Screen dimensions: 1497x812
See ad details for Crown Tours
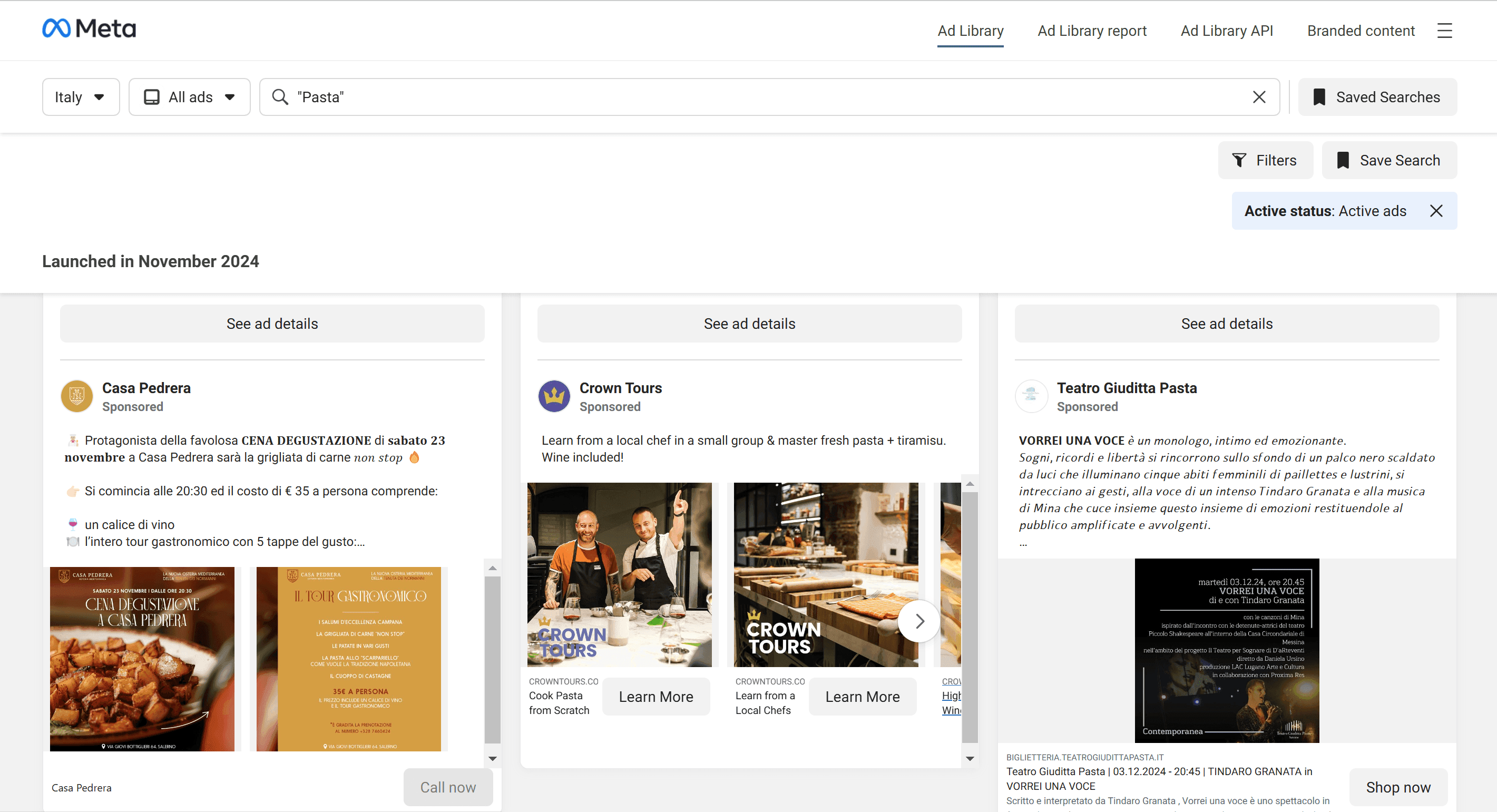(750, 324)
